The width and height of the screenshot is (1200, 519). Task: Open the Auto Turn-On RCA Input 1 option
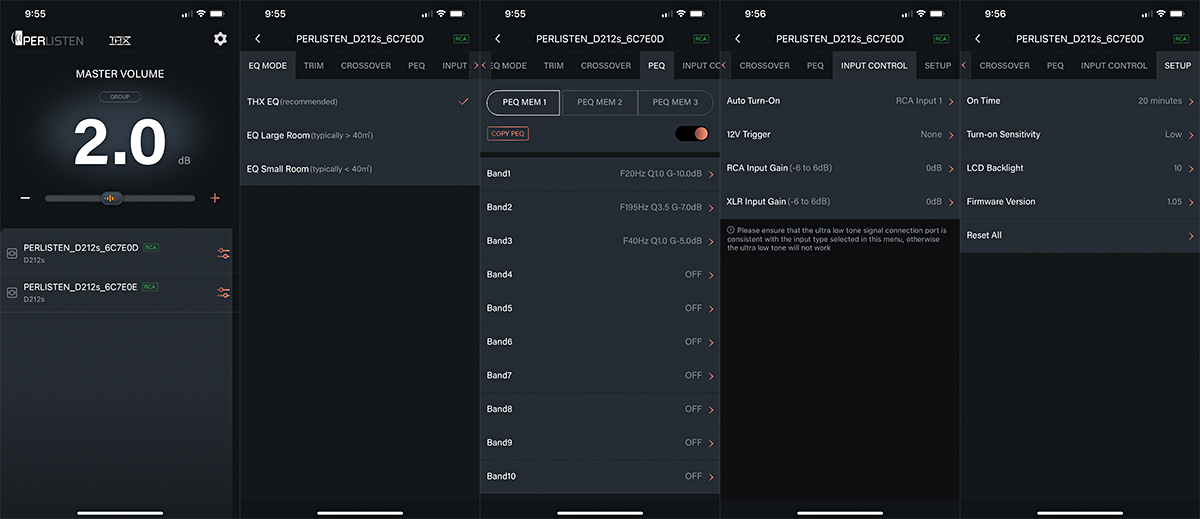pyautogui.click(x=839, y=101)
